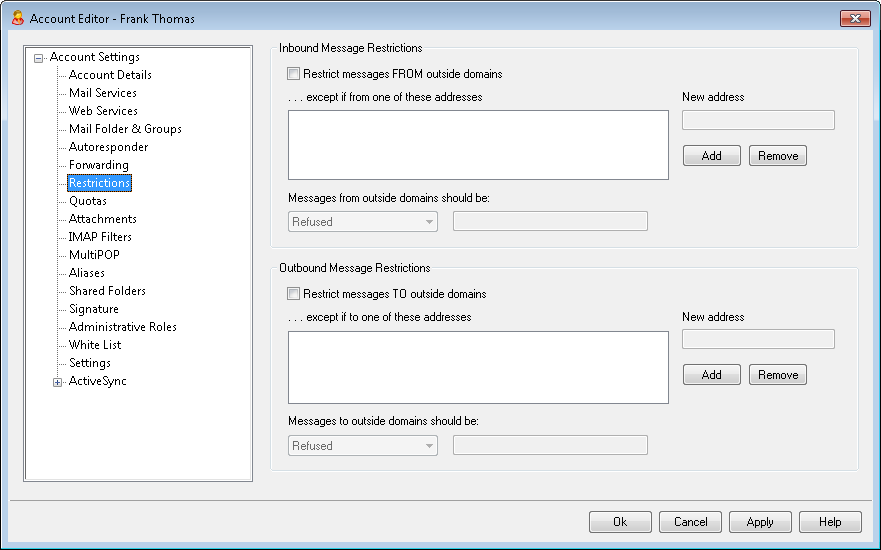Click the inbound New address field
Viewport: 881px width, 550px height.
[x=758, y=120]
